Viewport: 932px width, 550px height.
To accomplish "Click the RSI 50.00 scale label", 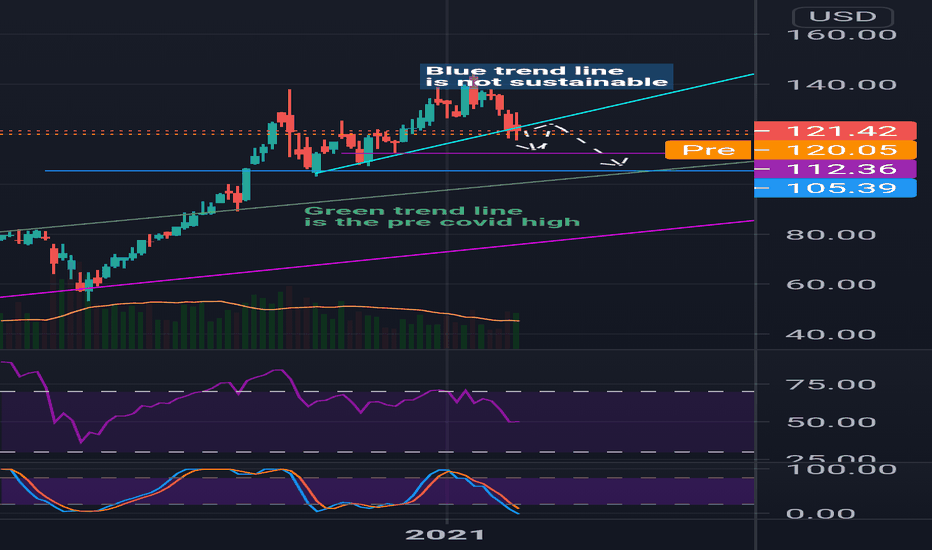I will click(830, 422).
